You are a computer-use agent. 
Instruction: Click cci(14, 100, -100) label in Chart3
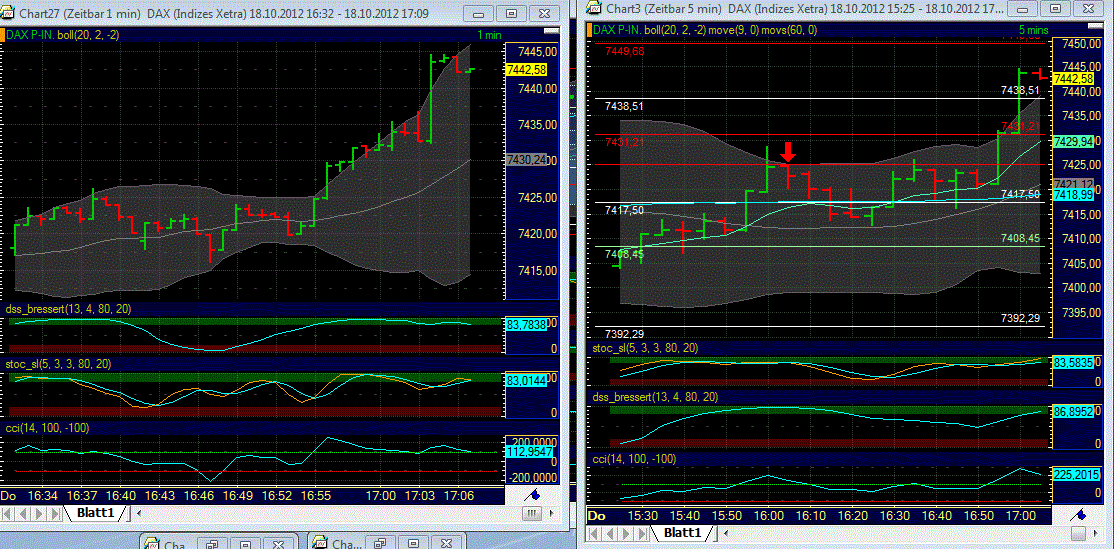634,460
